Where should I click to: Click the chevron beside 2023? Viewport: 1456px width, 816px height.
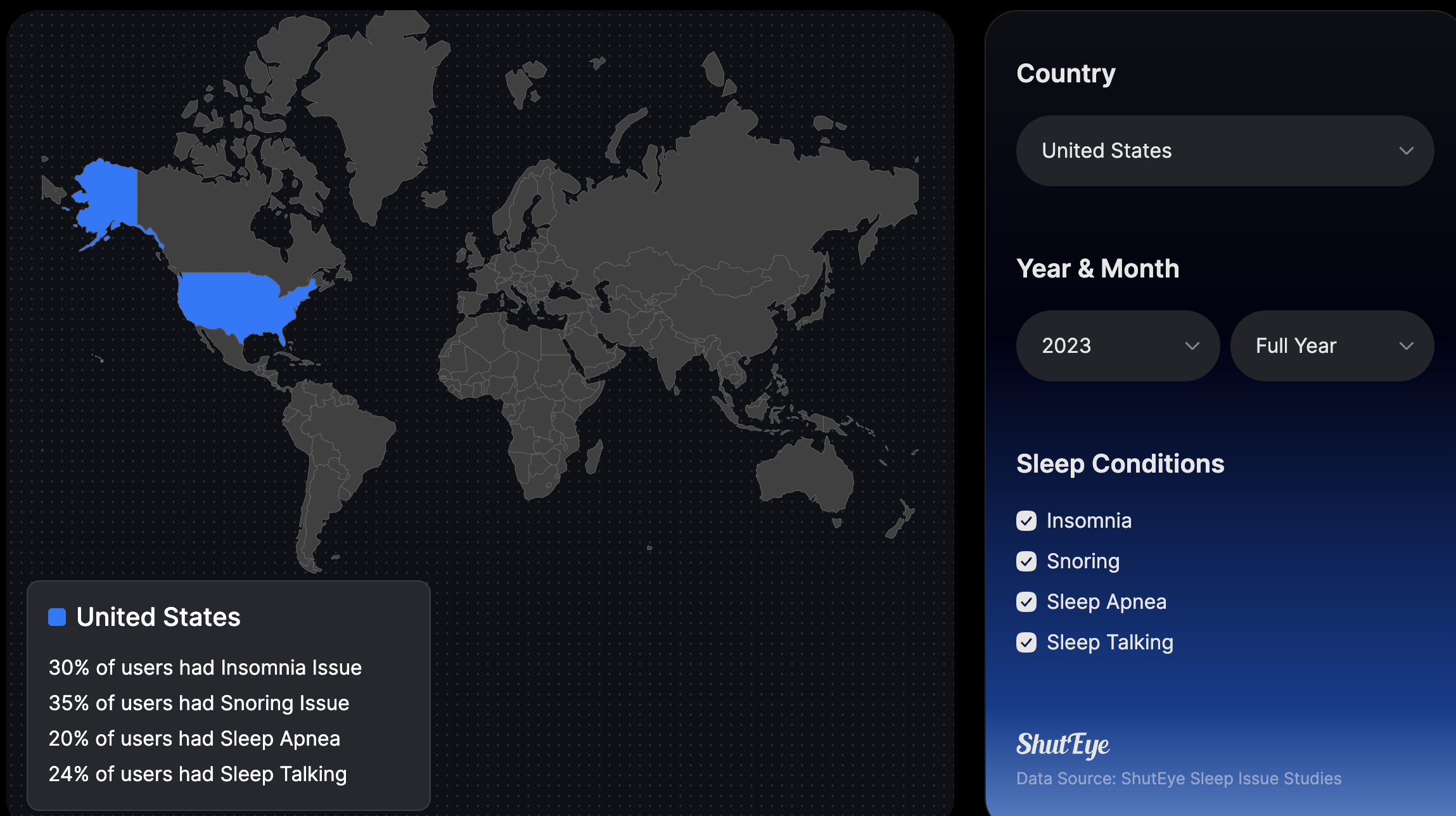coord(1192,346)
